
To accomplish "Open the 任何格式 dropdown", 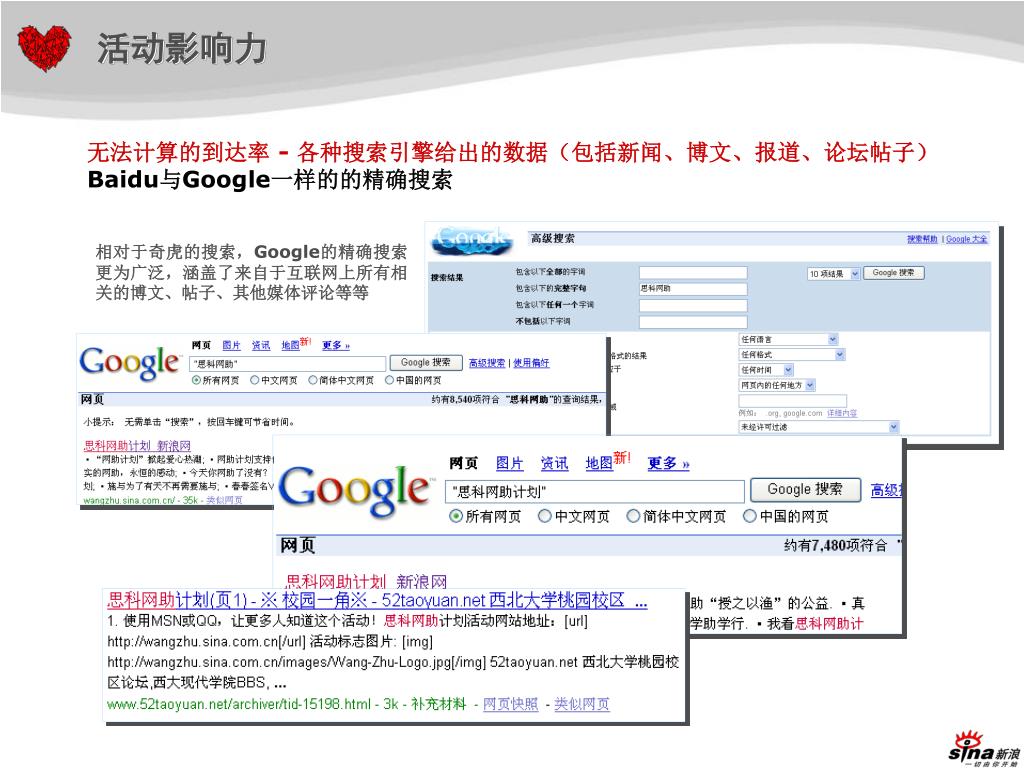I will 792,355.
